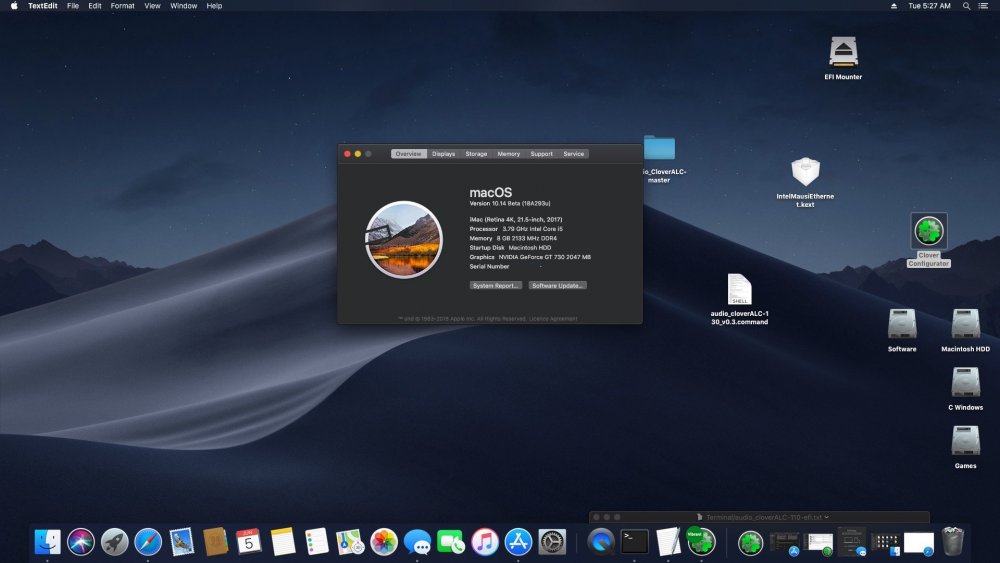This screenshot has width=1000, height=563.
Task: Open Calendar icon in Dock
Action: (x=249, y=543)
